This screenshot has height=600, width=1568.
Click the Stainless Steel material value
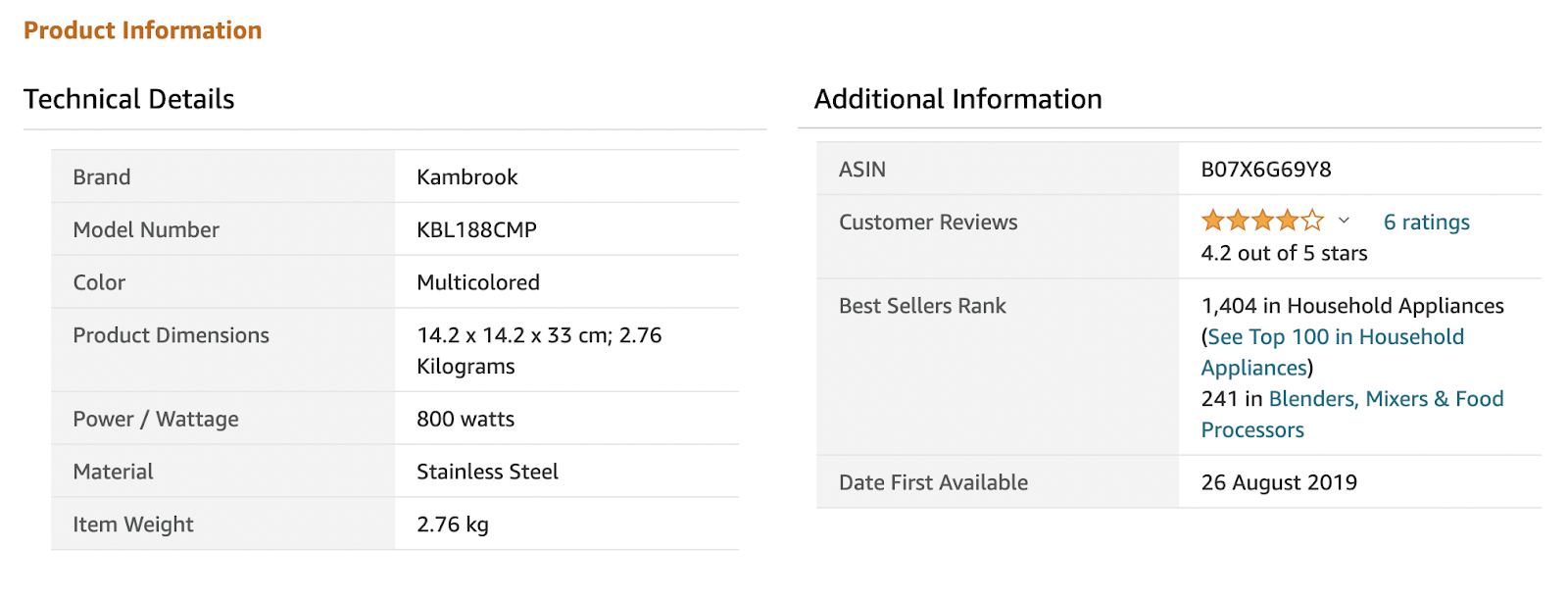(487, 473)
